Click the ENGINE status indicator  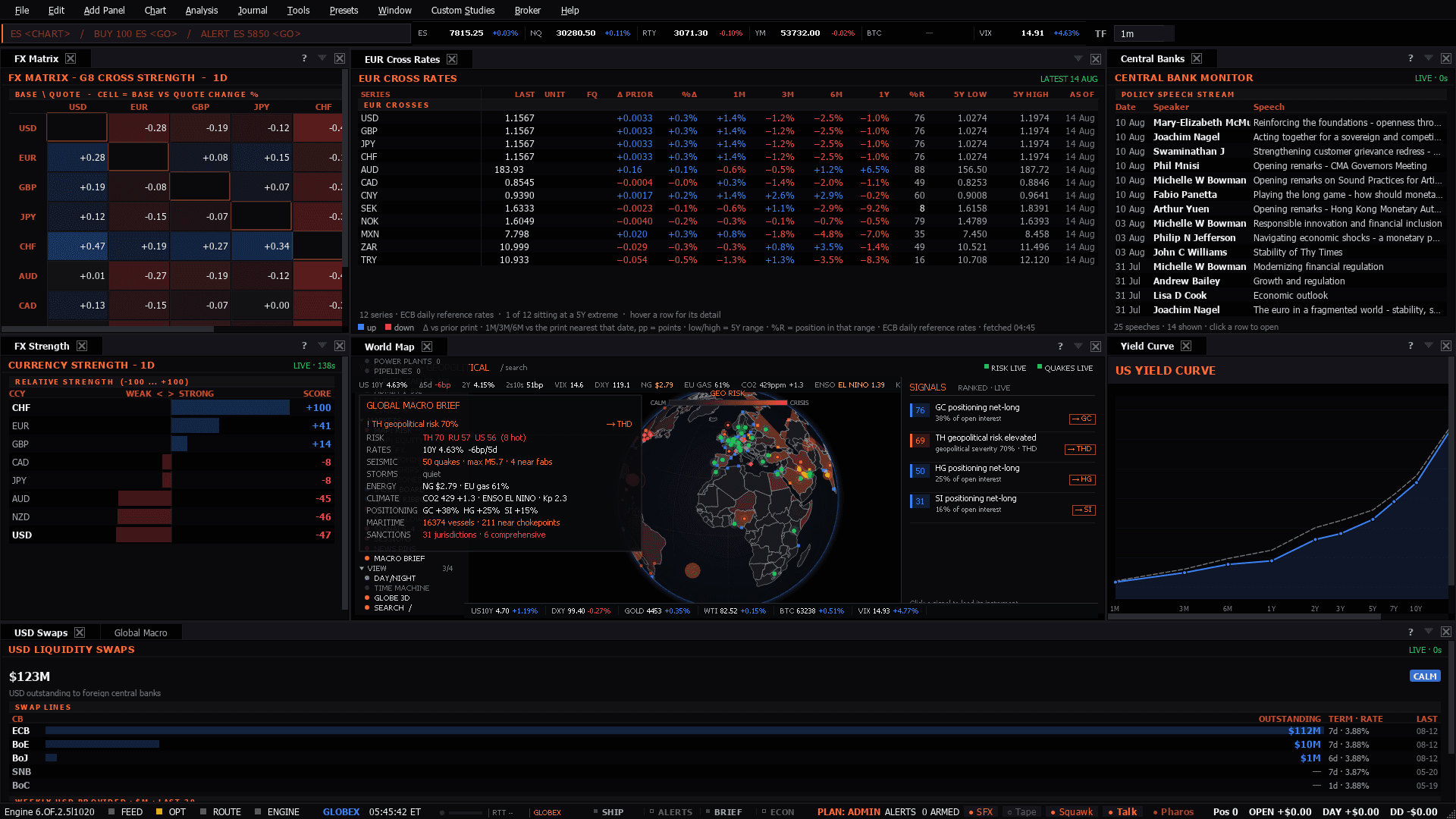pyautogui.click(x=277, y=811)
